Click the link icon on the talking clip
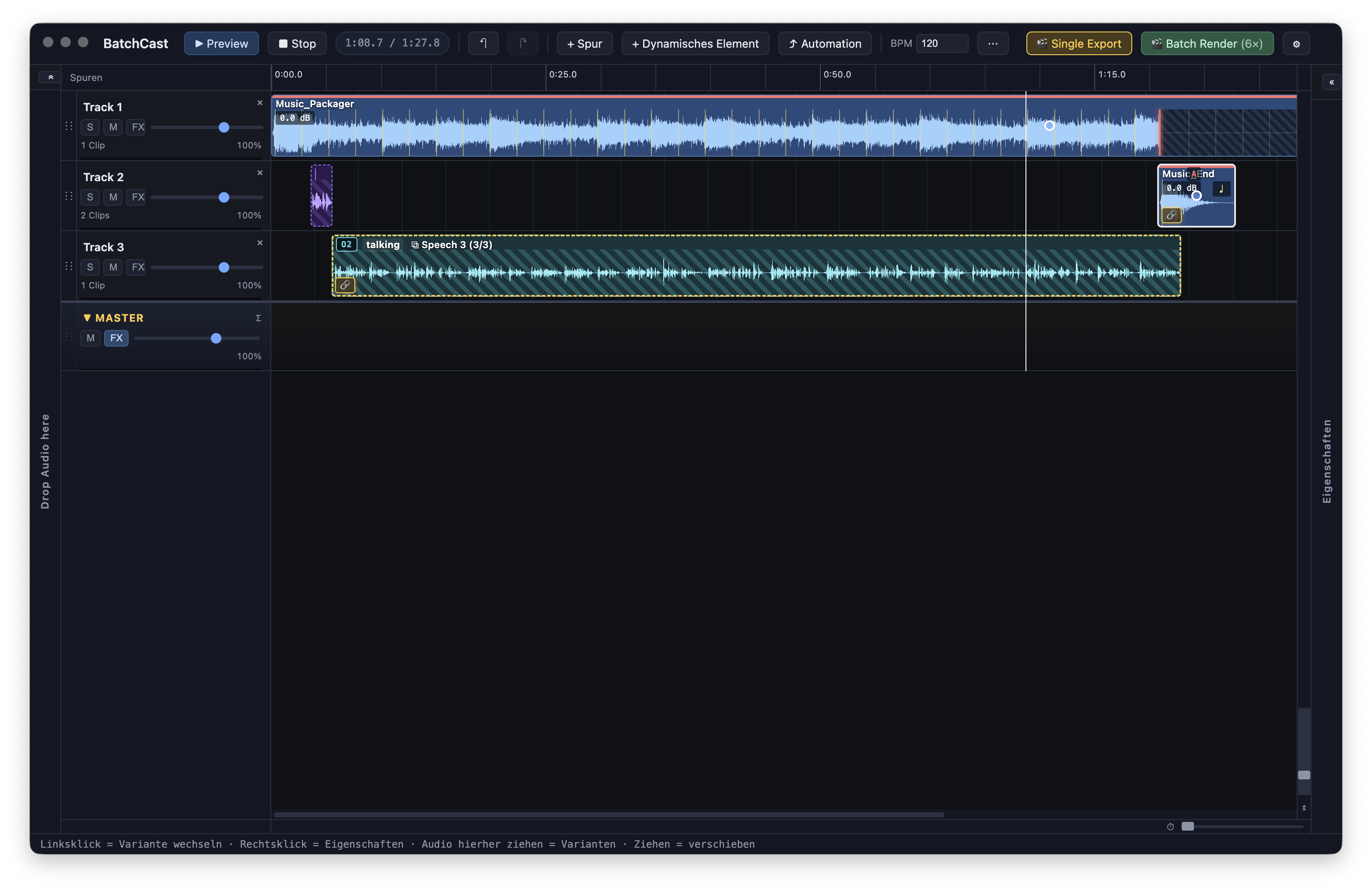 coord(345,285)
